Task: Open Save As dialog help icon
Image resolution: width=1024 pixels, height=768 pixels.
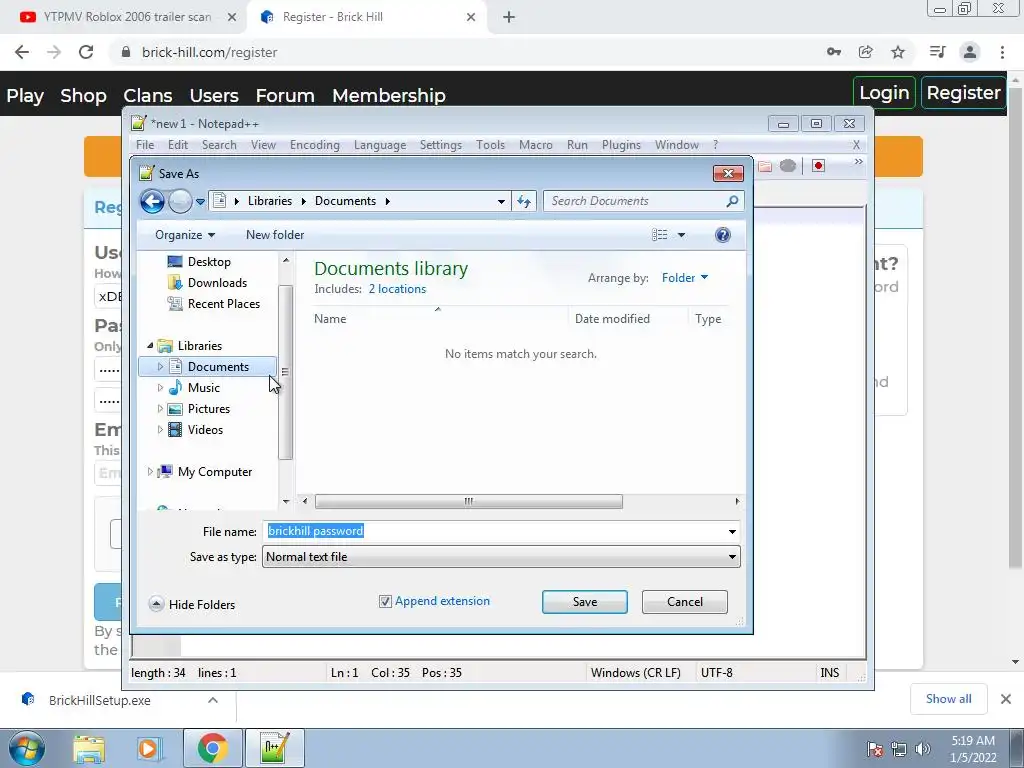Action: 722,235
